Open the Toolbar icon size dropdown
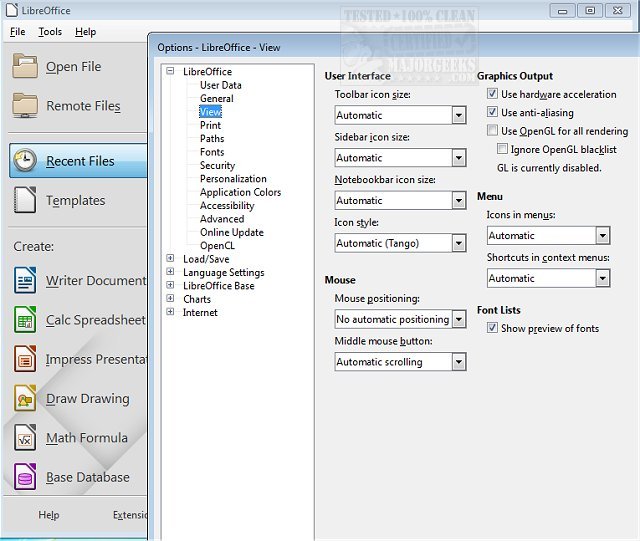640x541 pixels. click(x=400, y=115)
